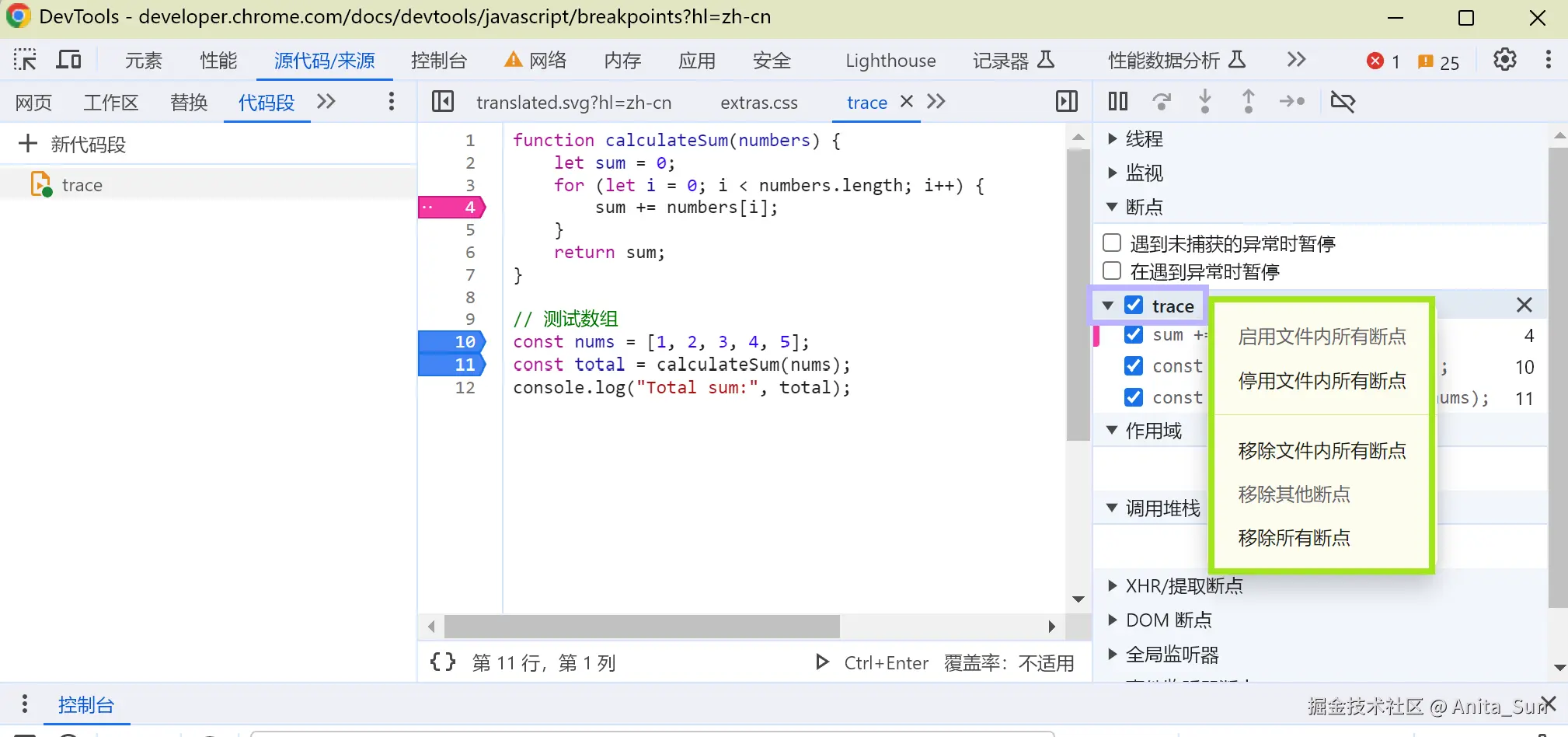
Task: Deactivate all breakpoints icon
Action: tap(1343, 101)
